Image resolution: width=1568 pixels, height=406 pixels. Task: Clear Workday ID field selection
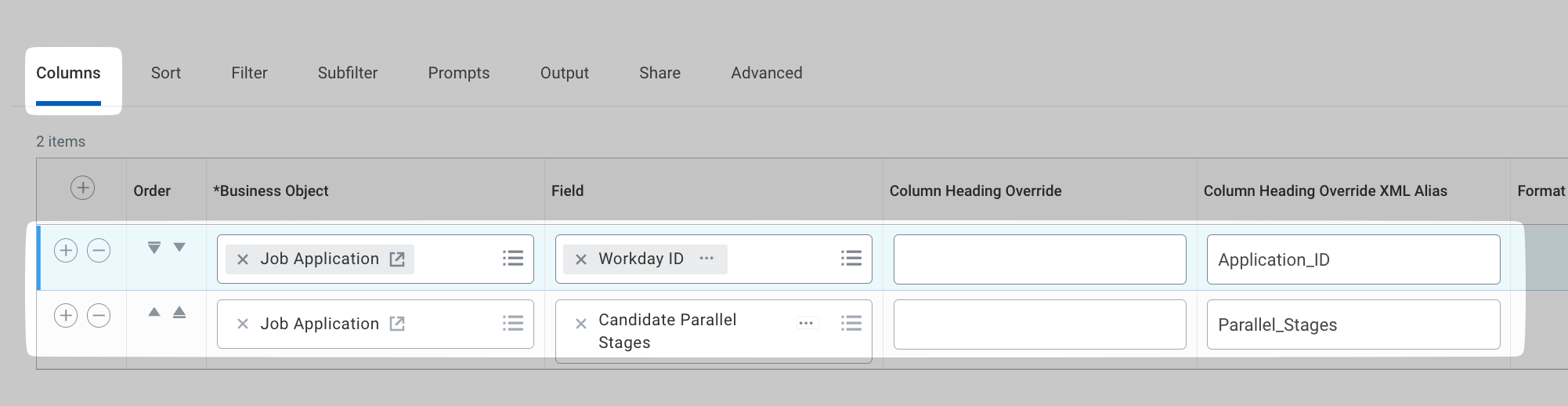point(581,259)
